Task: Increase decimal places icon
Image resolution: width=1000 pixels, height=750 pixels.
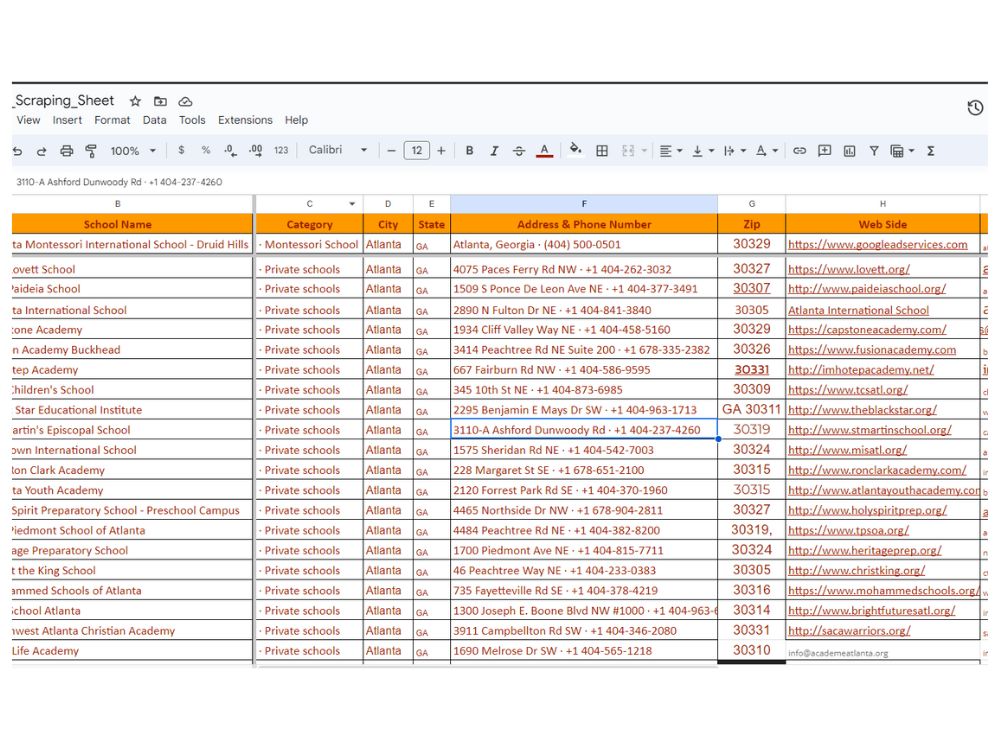Action: pyautogui.click(x=256, y=151)
